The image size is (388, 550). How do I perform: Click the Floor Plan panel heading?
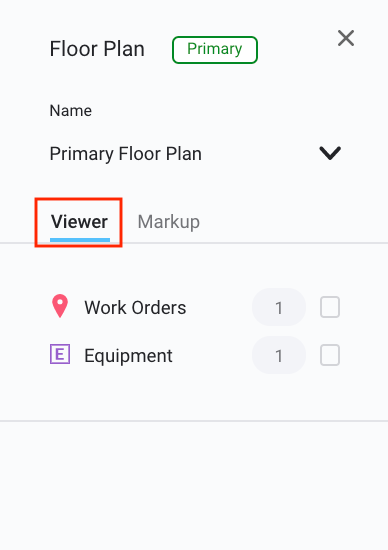click(x=97, y=49)
